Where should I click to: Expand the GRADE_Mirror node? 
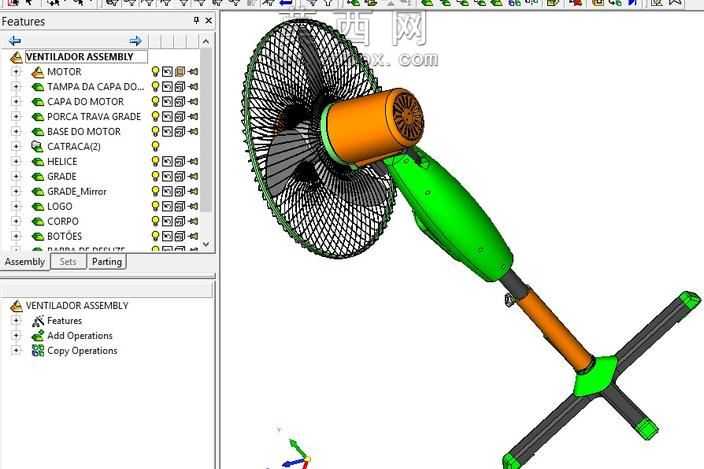tap(16, 192)
